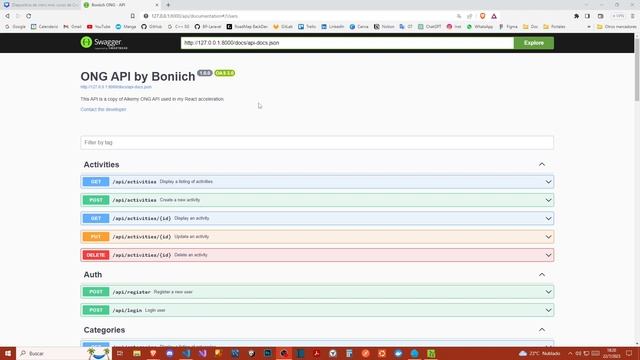Click the Categories section heading
Screen dimensions: 640x360
(104, 330)
